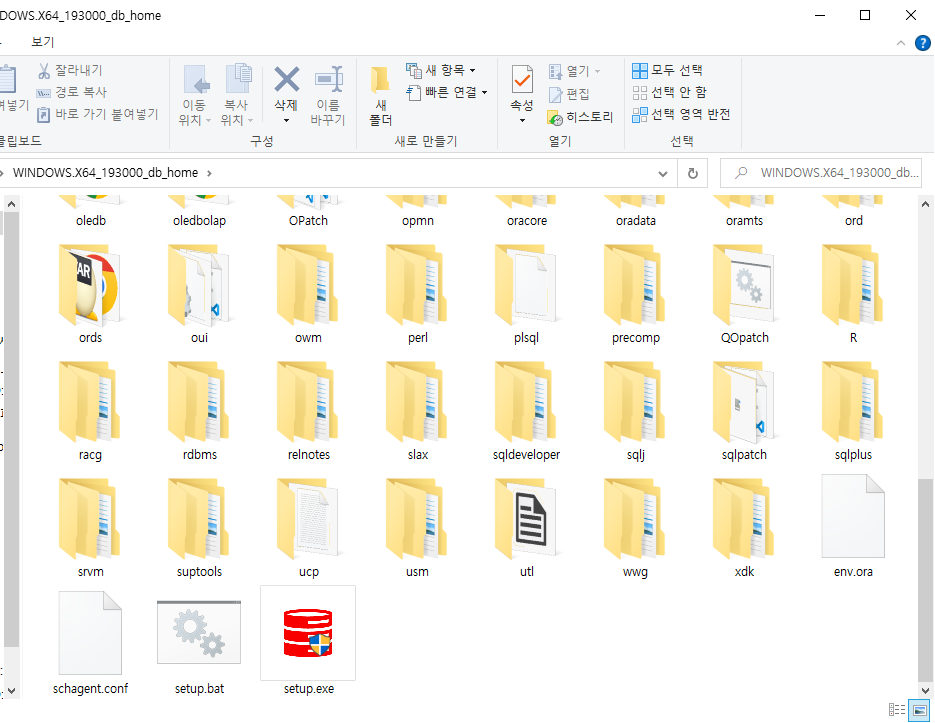
Task: Open the Easy access (빠른 연결) dropdown
Action: click(x=447, y=92)
